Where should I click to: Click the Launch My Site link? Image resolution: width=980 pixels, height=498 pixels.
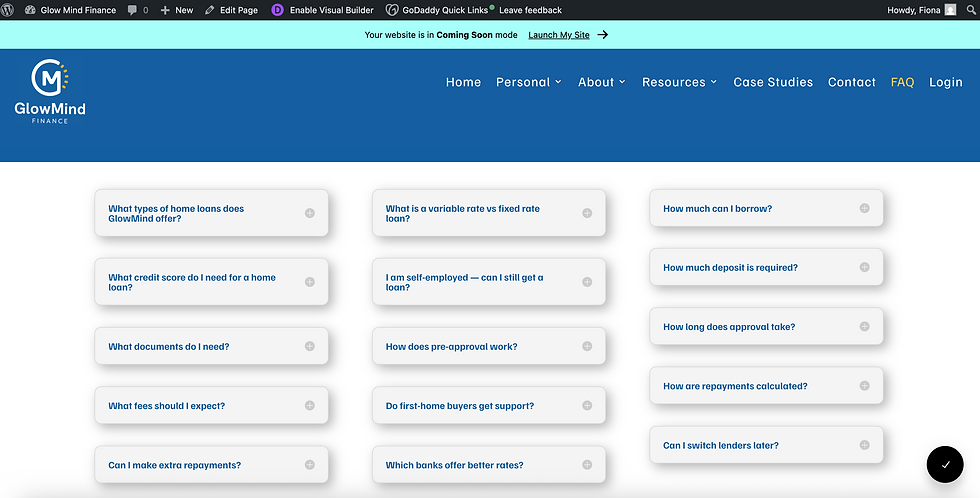click(x=559, y=35)
